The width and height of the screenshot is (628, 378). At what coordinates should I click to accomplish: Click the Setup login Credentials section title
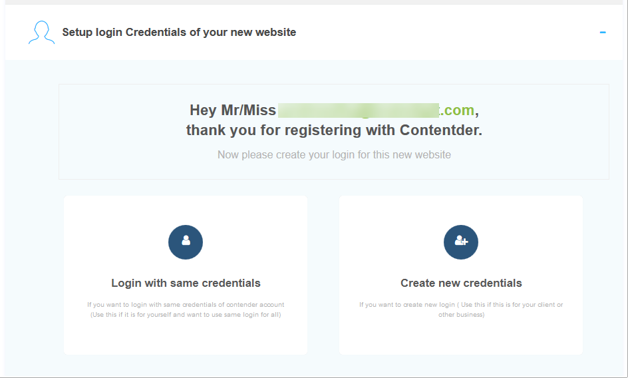(179, 32)
